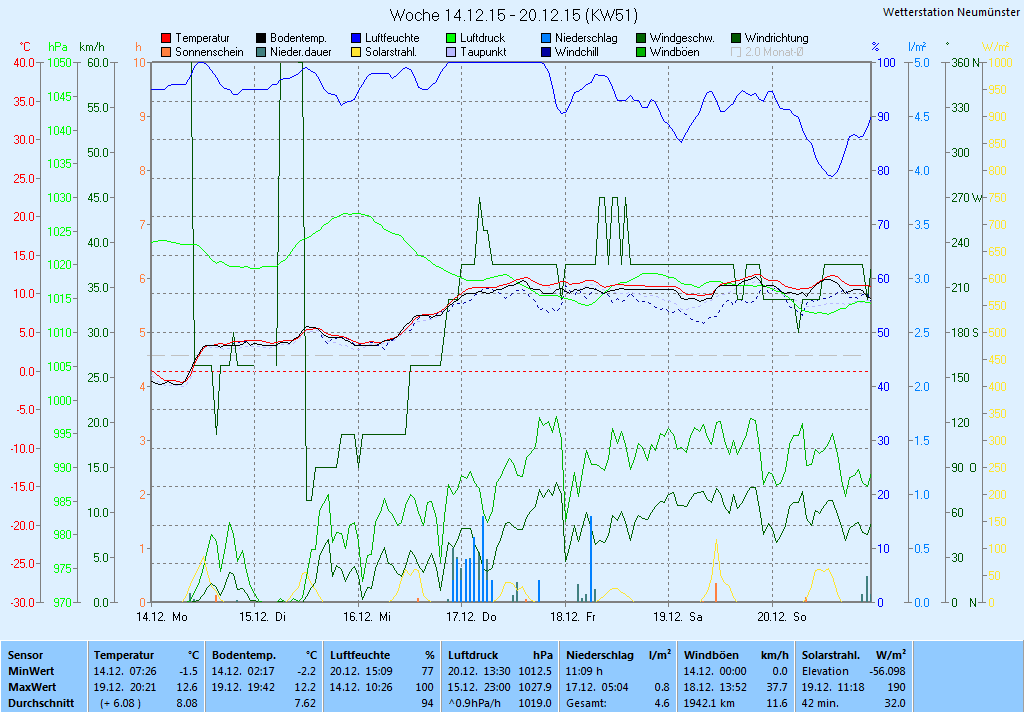Click the MaxWert row header
The width and height of the screenshot is (1024, 712).
[x=33, y=688]
